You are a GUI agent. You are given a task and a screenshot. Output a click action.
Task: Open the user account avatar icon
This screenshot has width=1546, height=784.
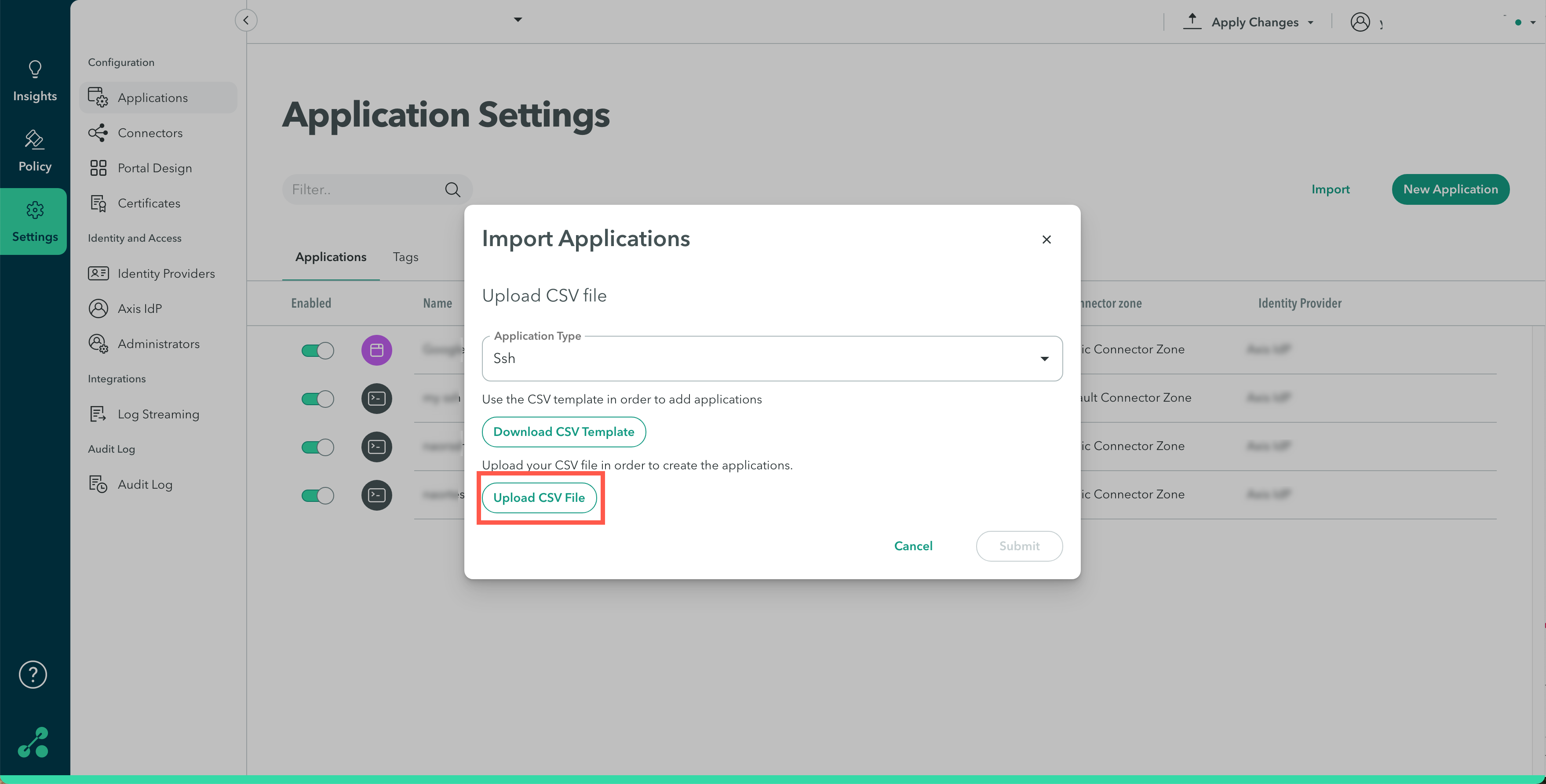pos(1360,22)
